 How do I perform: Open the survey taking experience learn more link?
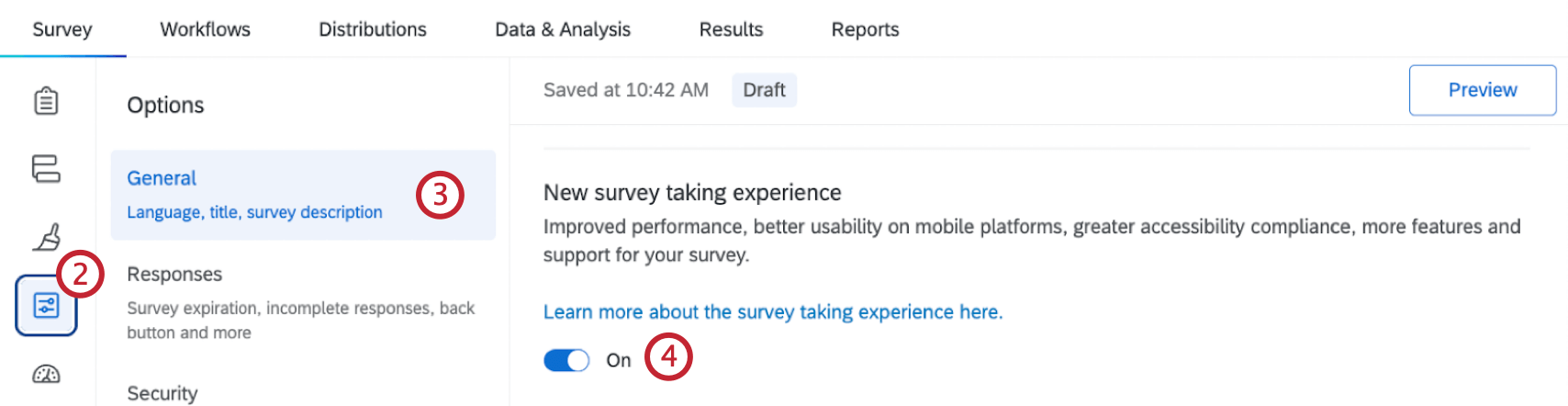(773, 312)
